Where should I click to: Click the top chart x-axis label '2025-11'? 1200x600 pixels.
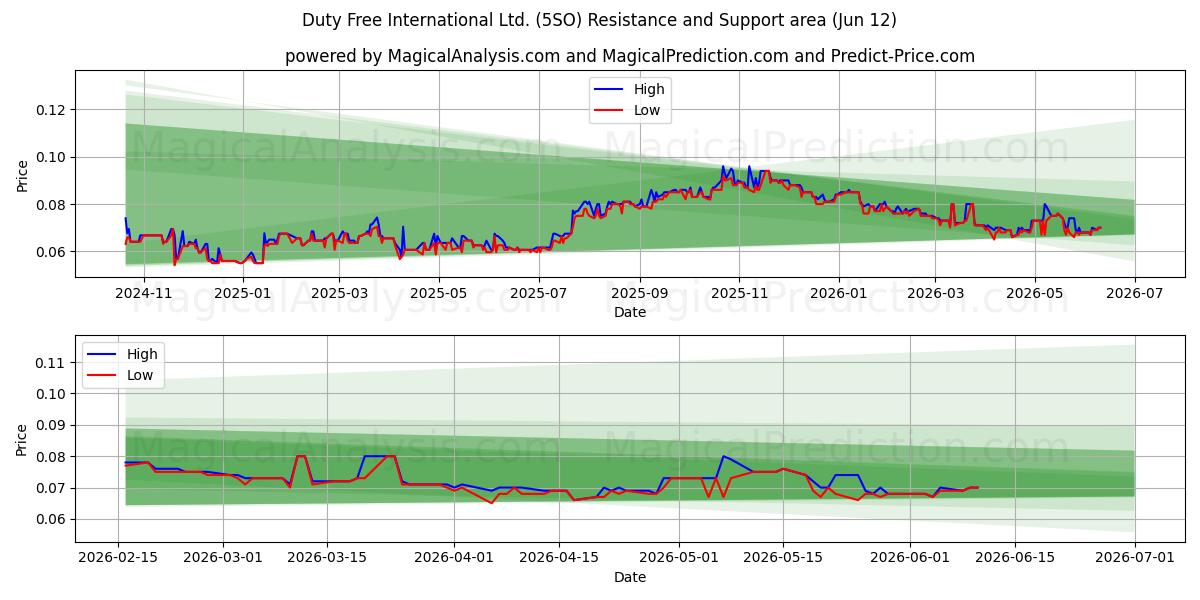click(739, 293)
